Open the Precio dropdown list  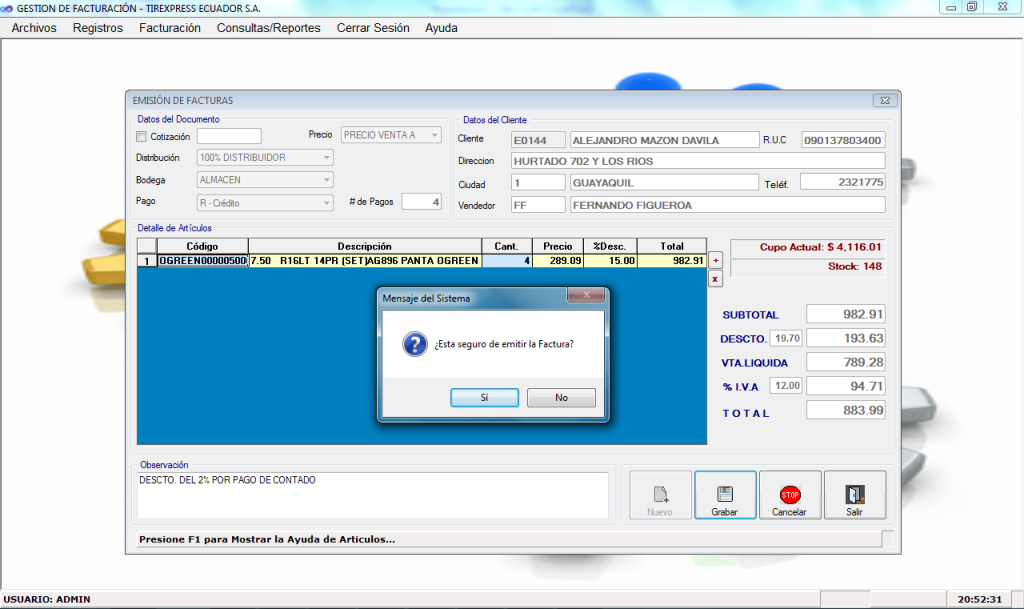[x=434, y=135]
